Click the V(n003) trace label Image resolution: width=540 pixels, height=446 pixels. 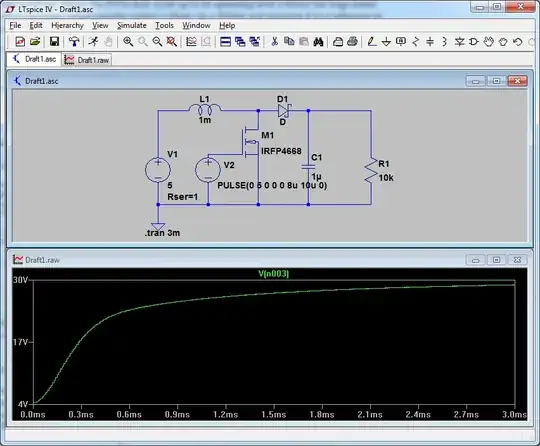coord(274,274)
